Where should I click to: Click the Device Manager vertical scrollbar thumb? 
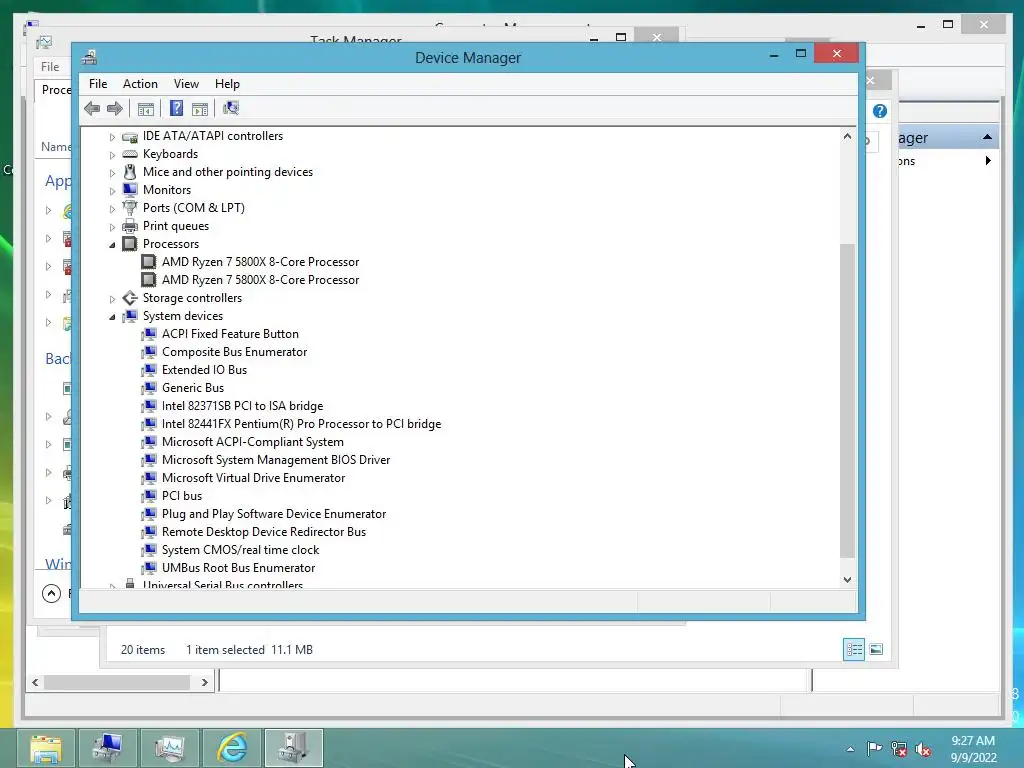(x=847, y=400)
